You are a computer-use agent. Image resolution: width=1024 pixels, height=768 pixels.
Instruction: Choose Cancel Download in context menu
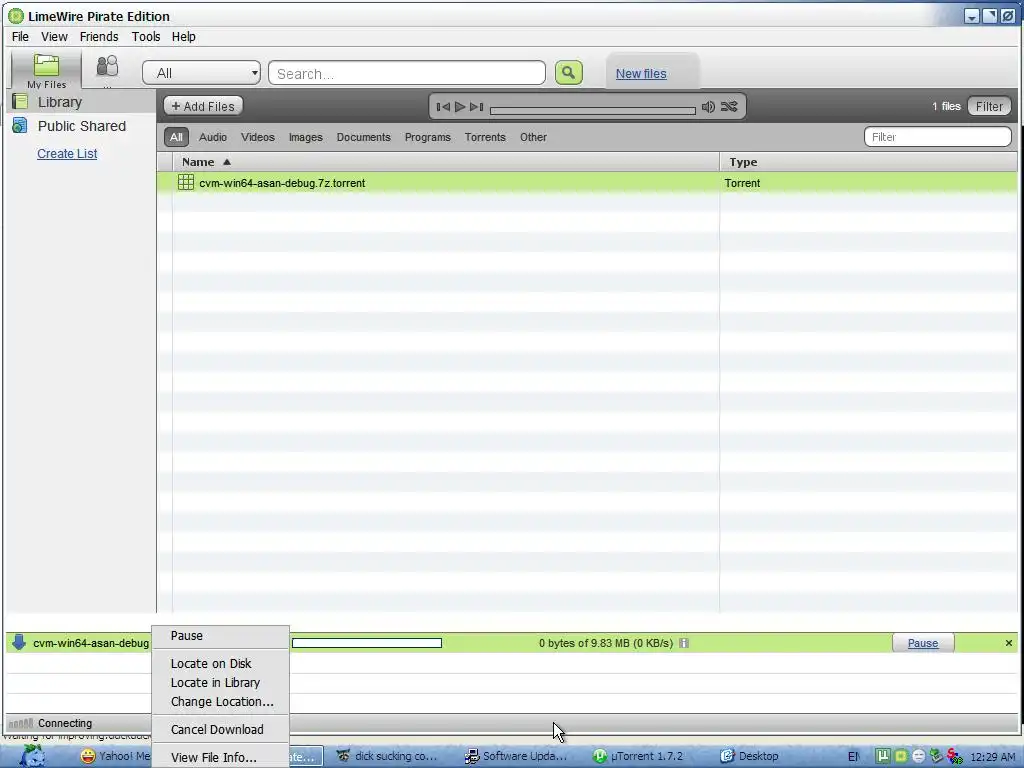coord(220,729)
